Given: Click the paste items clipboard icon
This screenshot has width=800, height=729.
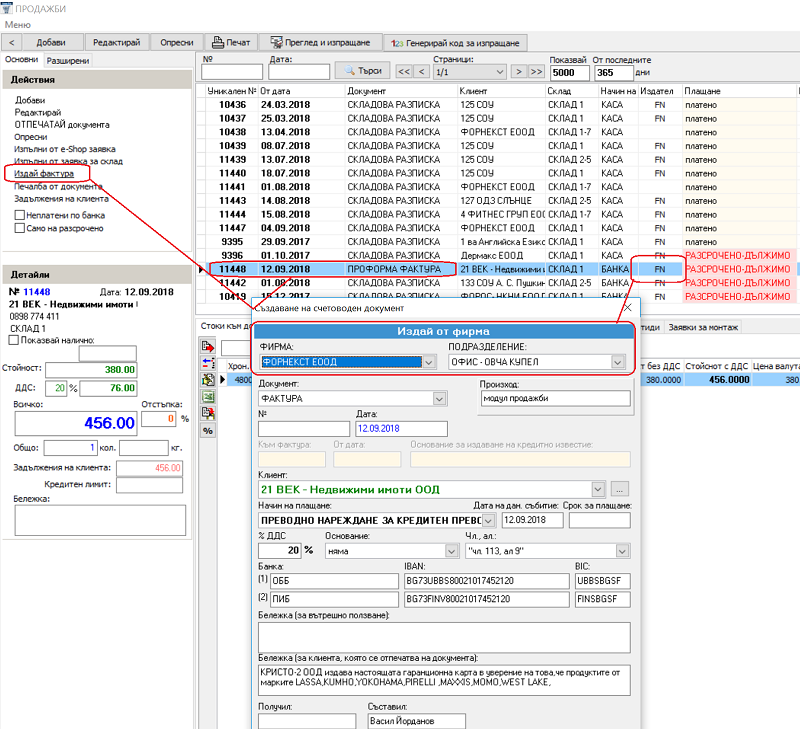Looking at the screenshot, I should pyautogui.click(x=208, y=380).
